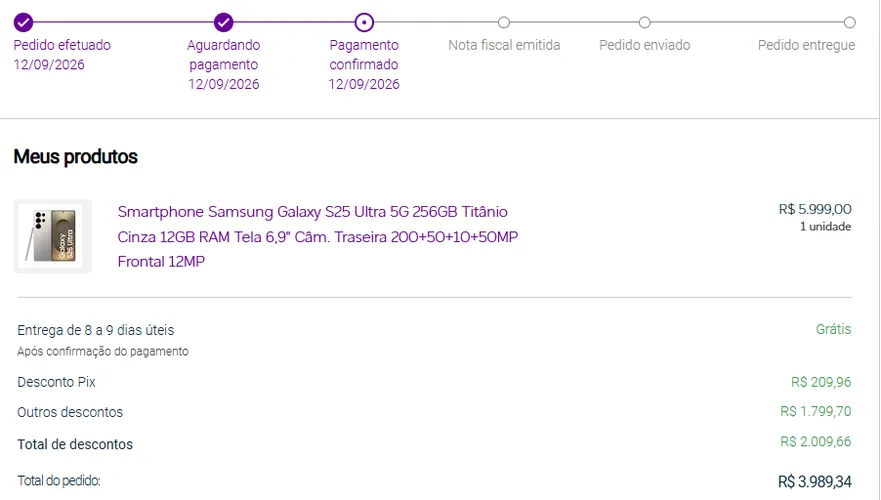The image size is (881, 500).
Task: Click the Aguardando pagamento checkmark step icon
Action: [224, 22]
